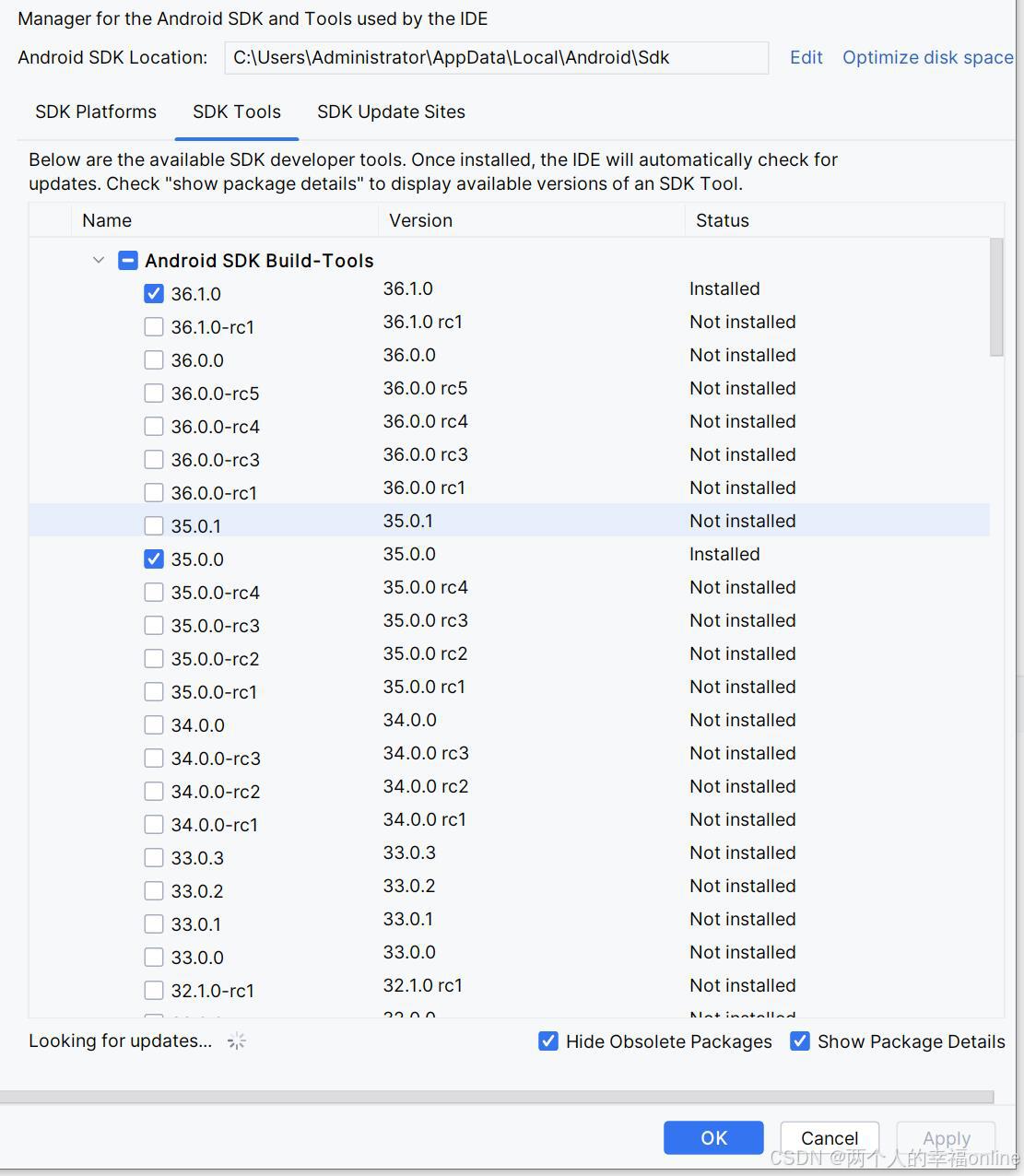Click the Android SDK Location path field
Image resolution: width=1024 pixels, height=1176 pixels.
point(497,57)
